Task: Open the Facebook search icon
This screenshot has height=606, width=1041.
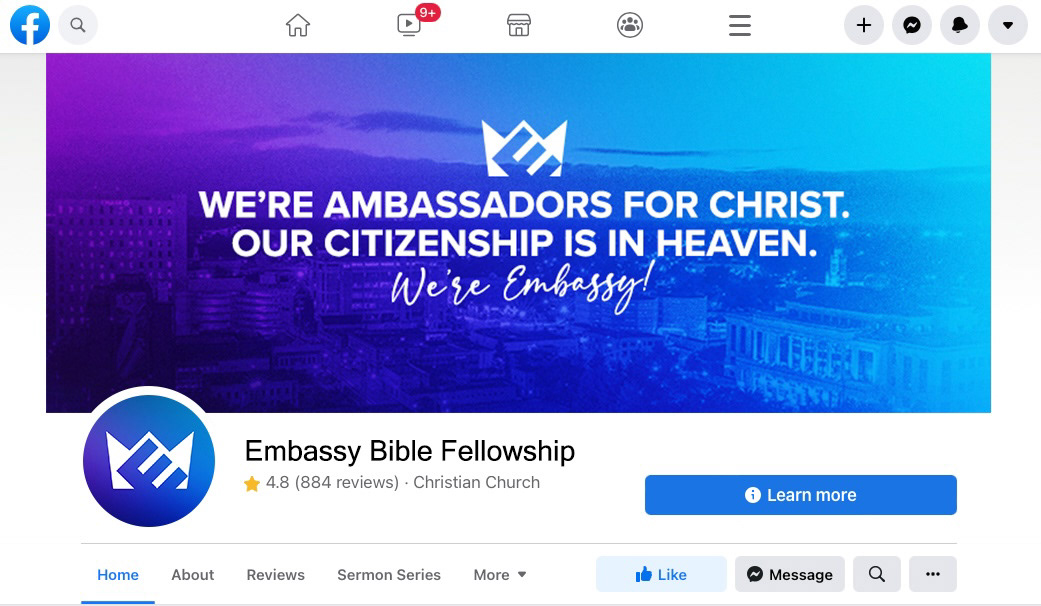Action: (x=78, y=25)
